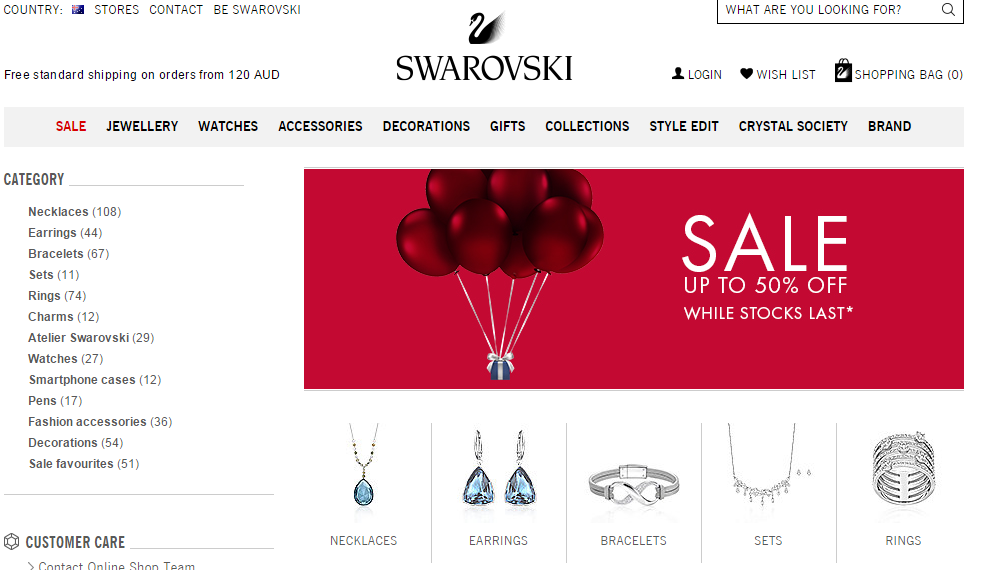
Task: Open the SALE menu item
Action: tap(71, 126)
